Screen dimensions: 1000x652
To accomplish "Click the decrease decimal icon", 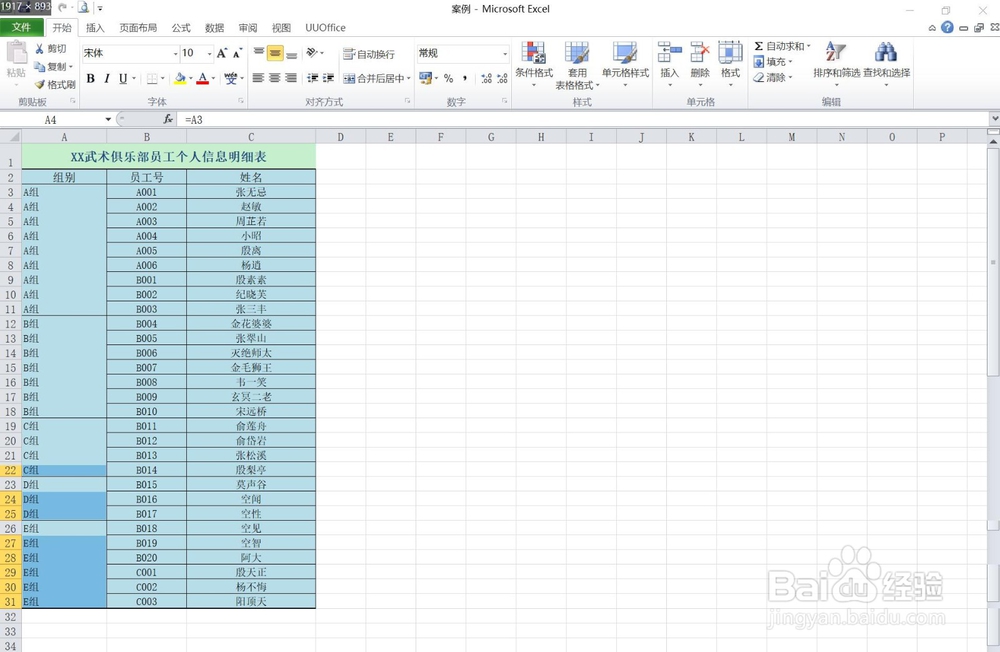I will click(x=503, y=78).
